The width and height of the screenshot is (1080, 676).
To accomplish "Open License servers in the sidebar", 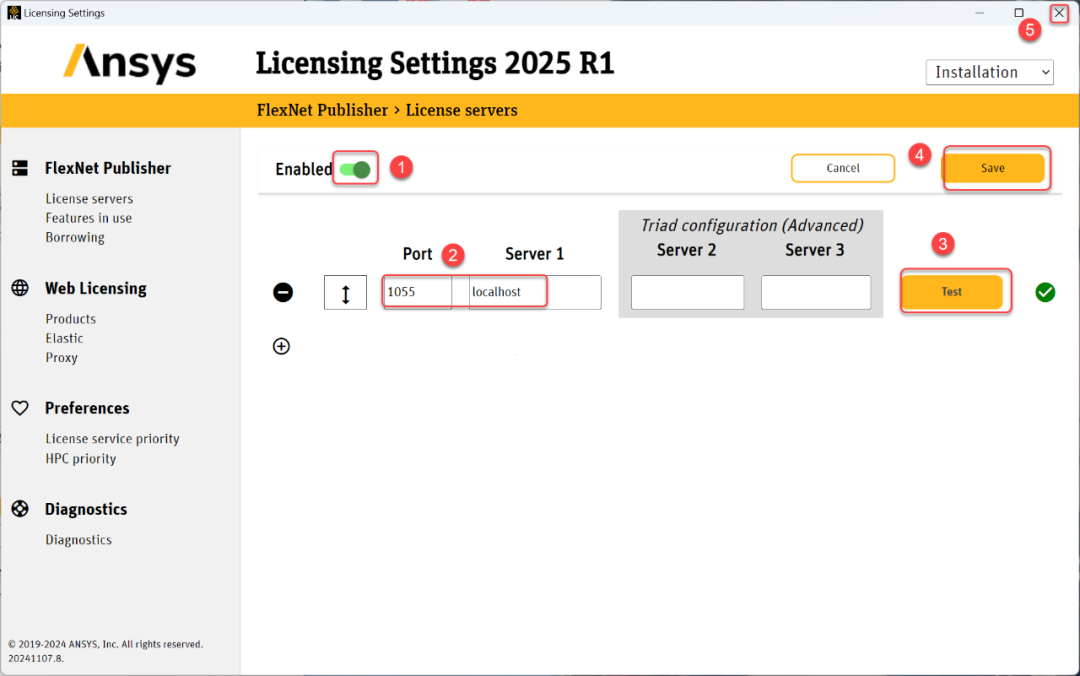I will [90, 198].
